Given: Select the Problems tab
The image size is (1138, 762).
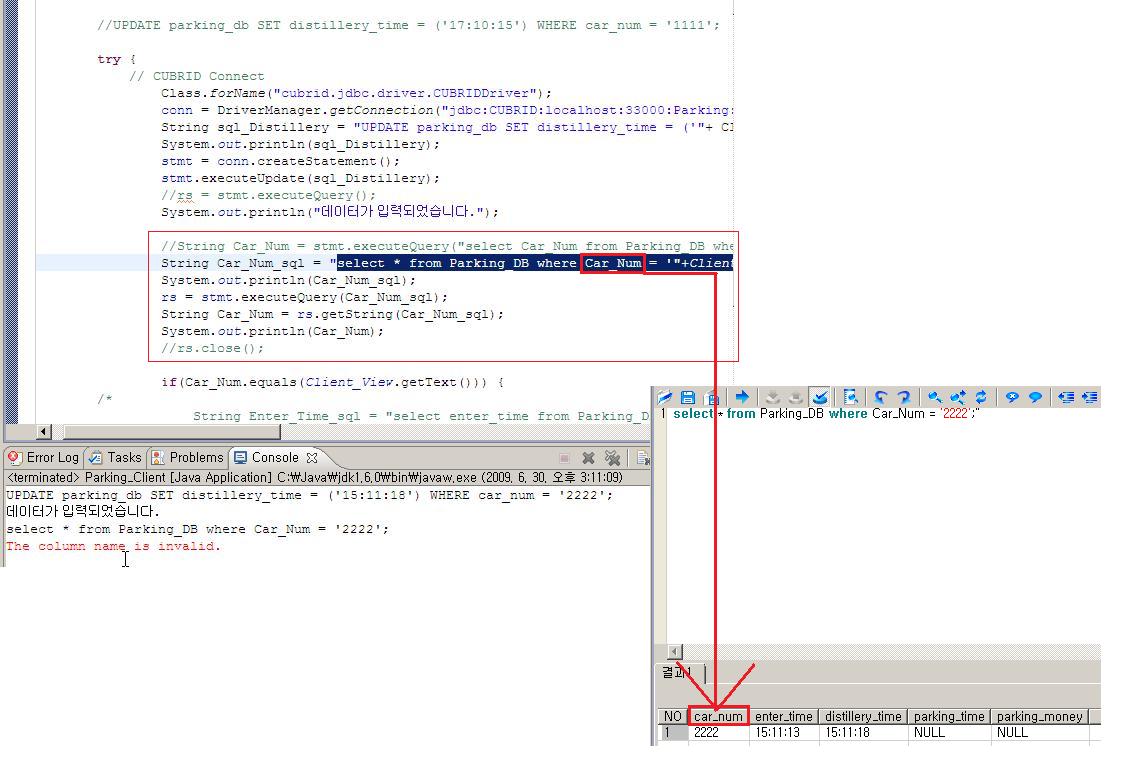Looking at the screenshot, I should pyautogui.click(x=187, y=457).
